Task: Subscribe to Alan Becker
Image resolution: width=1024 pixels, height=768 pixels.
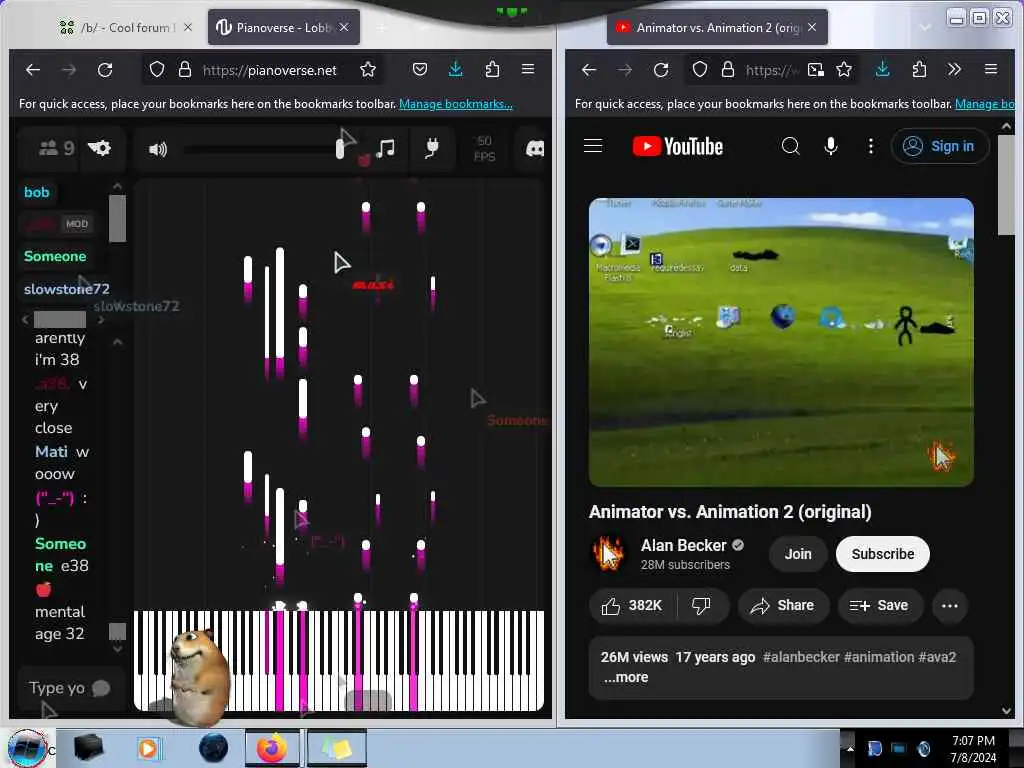Action: click(x=882, y=554)
